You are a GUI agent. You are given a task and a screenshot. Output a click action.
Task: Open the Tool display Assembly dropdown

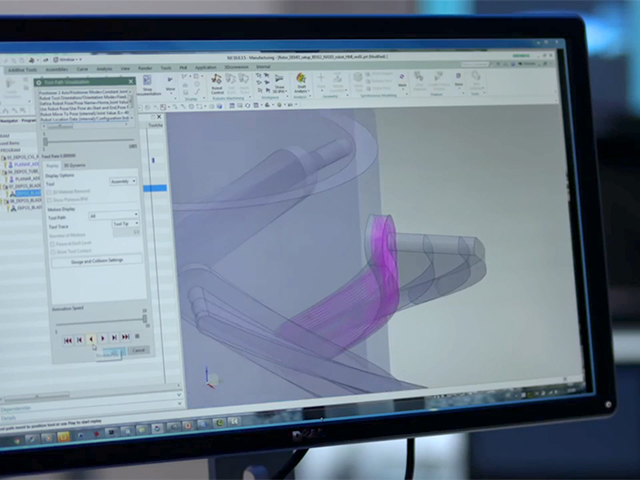(123, 181)
